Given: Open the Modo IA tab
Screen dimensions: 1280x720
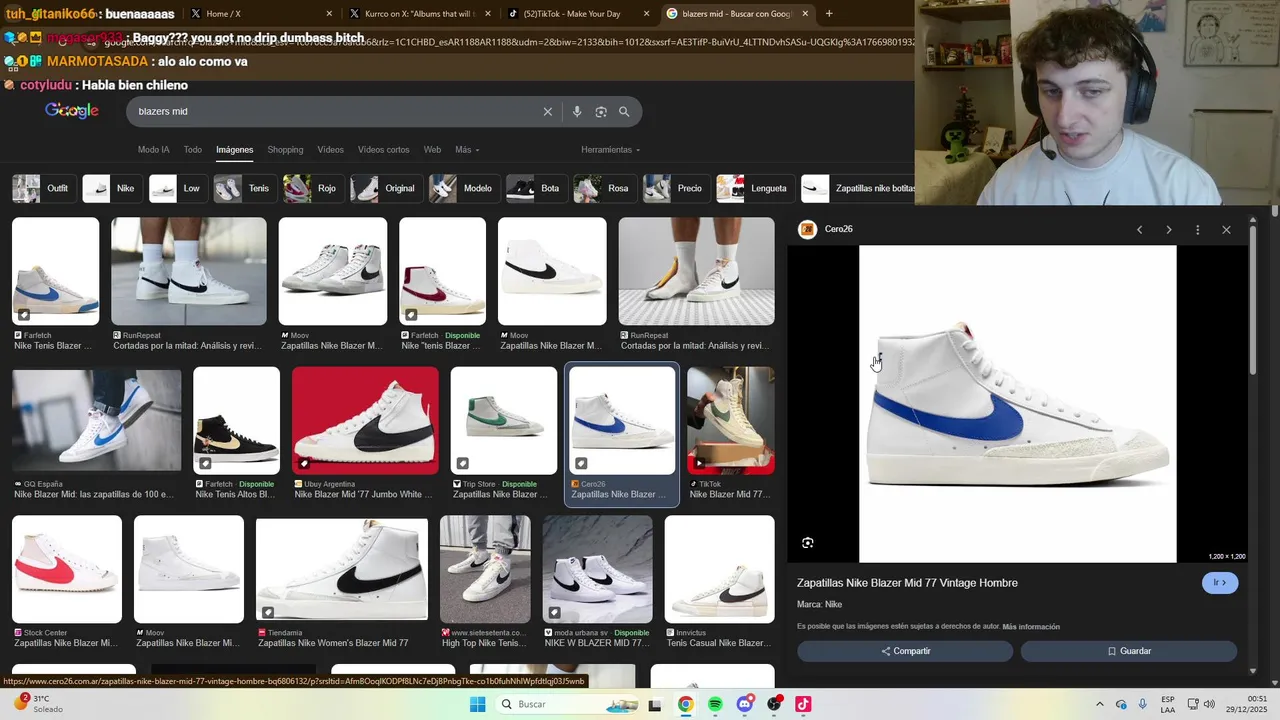Looking at the screenshot, I should (x=153, y=150).
